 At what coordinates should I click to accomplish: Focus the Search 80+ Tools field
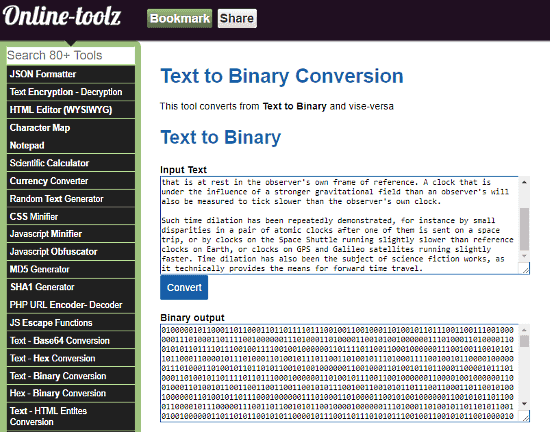pos(71,55)
